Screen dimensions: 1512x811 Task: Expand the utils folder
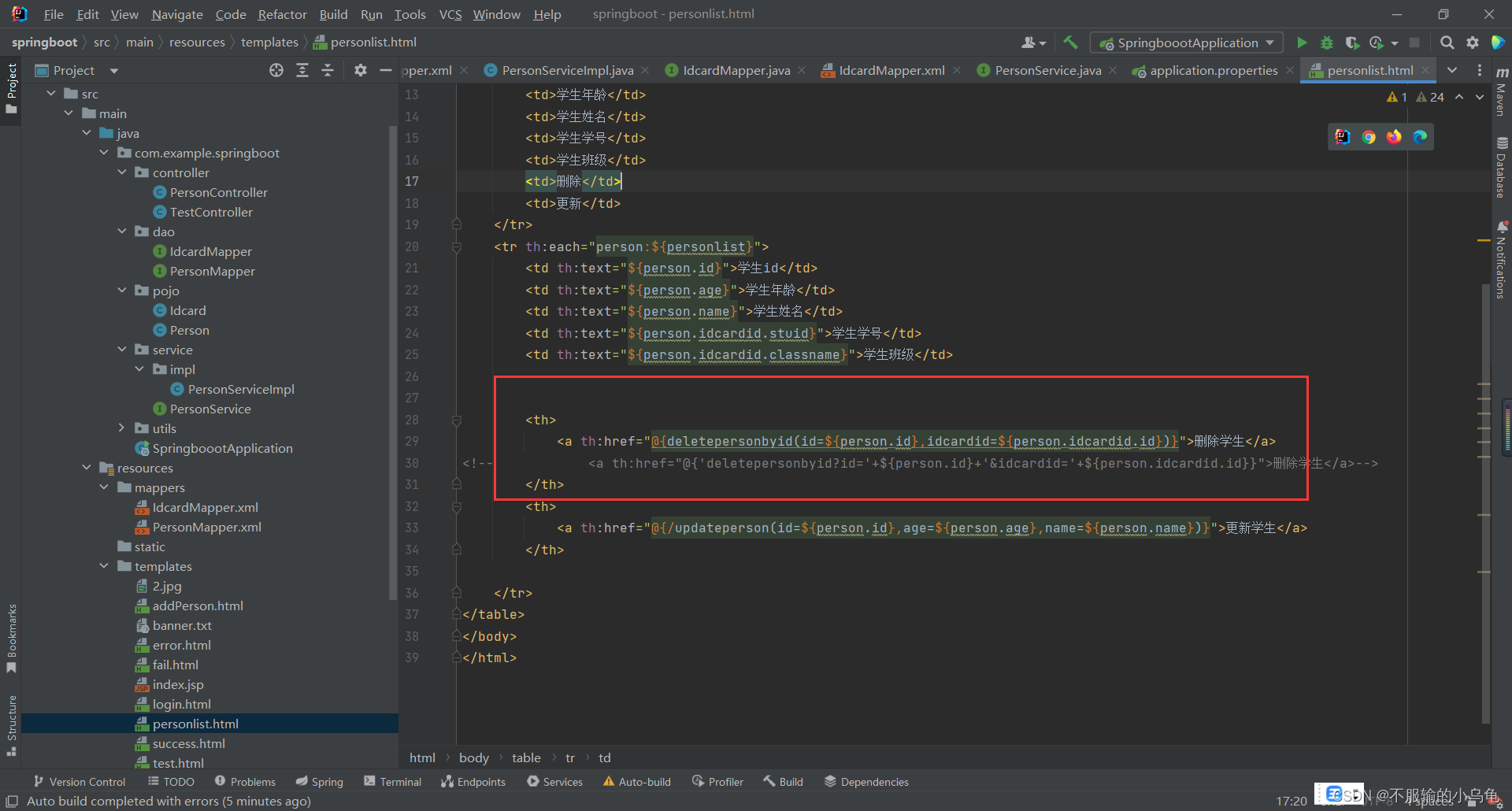(x=122, y=428)
